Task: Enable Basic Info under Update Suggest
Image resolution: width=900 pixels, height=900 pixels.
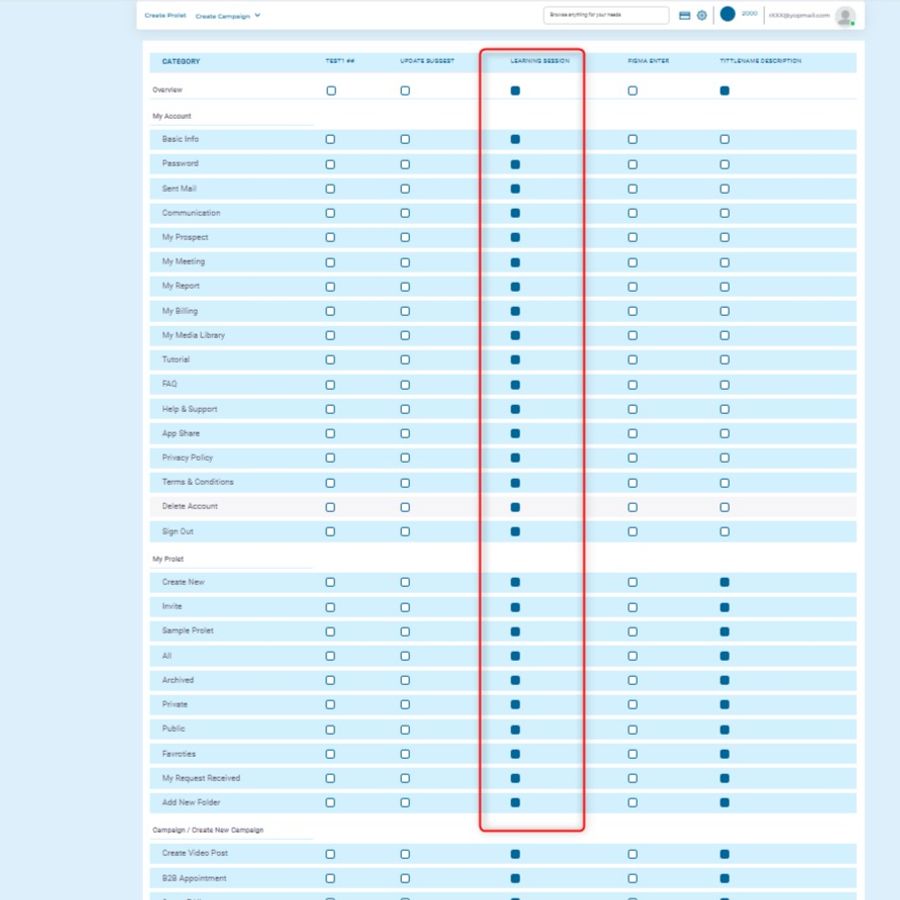Action: pyautogui.click(x=405, y=139)
